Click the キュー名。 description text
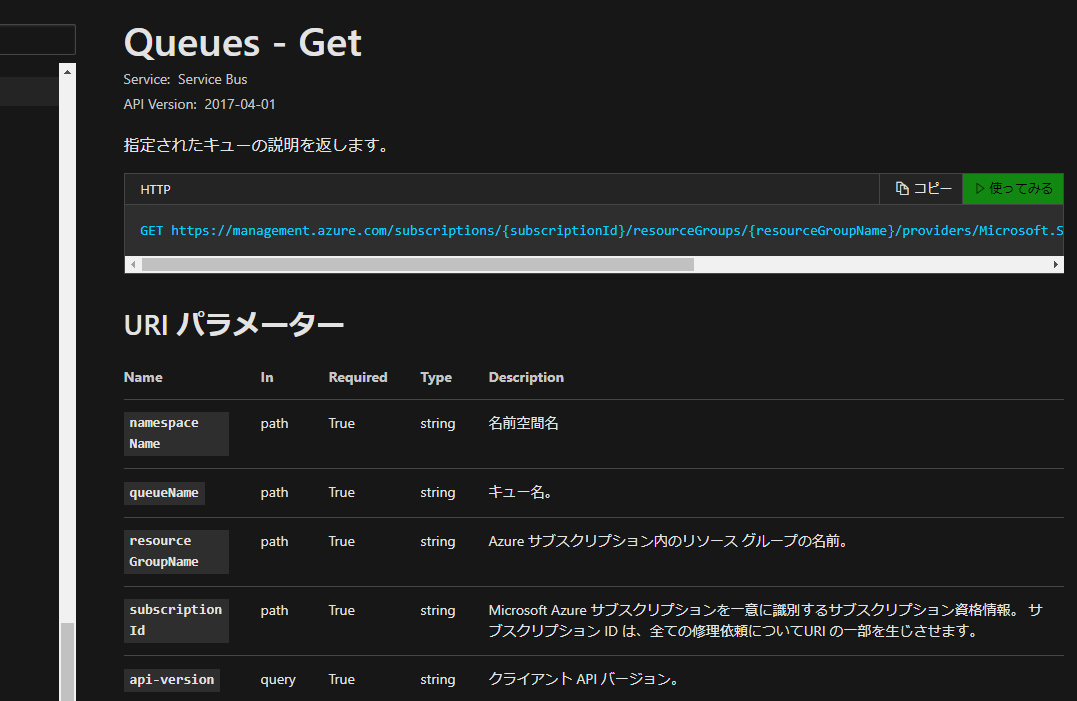The image size is (1077, 701). click(520, 492)
